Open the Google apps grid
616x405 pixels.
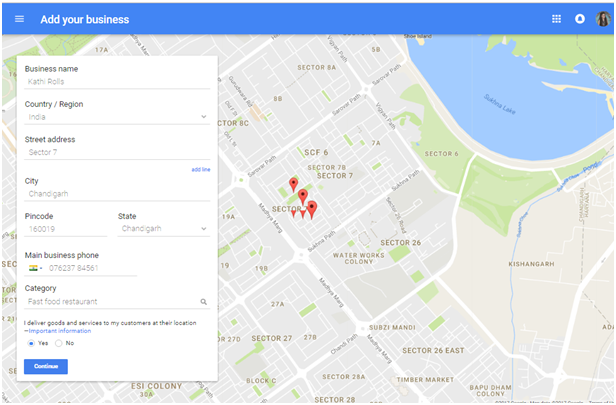[556, 19]
